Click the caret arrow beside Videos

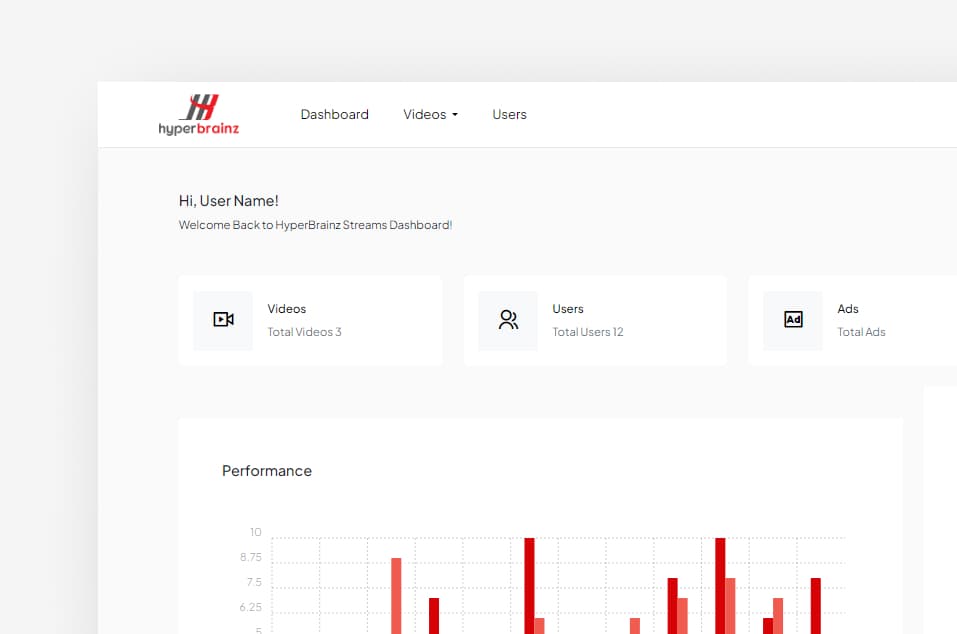pos(455,115)
